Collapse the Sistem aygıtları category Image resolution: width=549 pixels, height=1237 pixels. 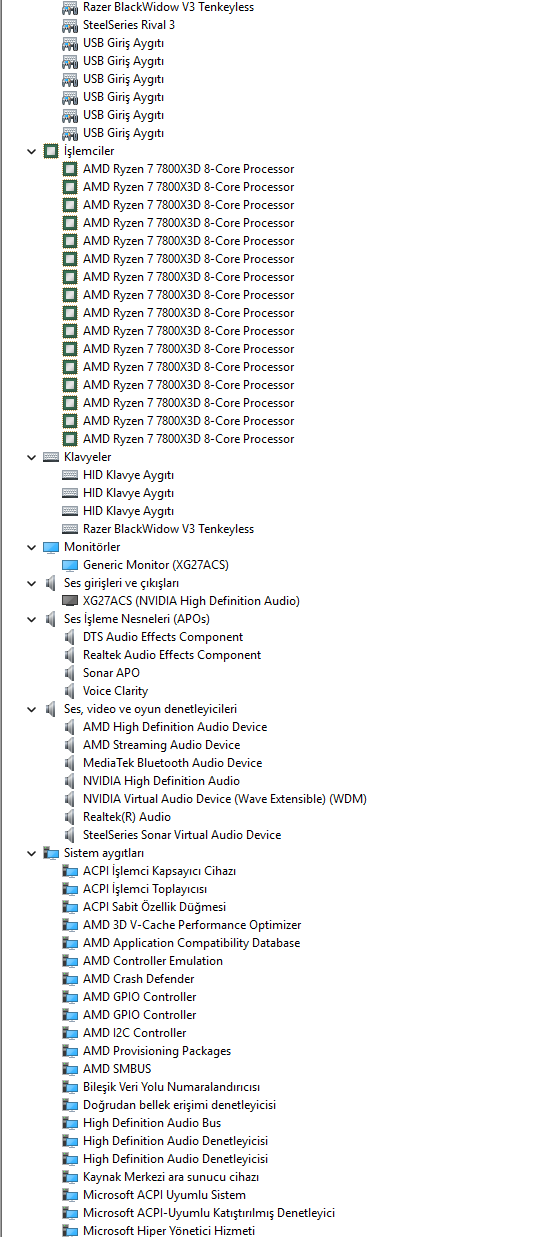click(31, 853)
